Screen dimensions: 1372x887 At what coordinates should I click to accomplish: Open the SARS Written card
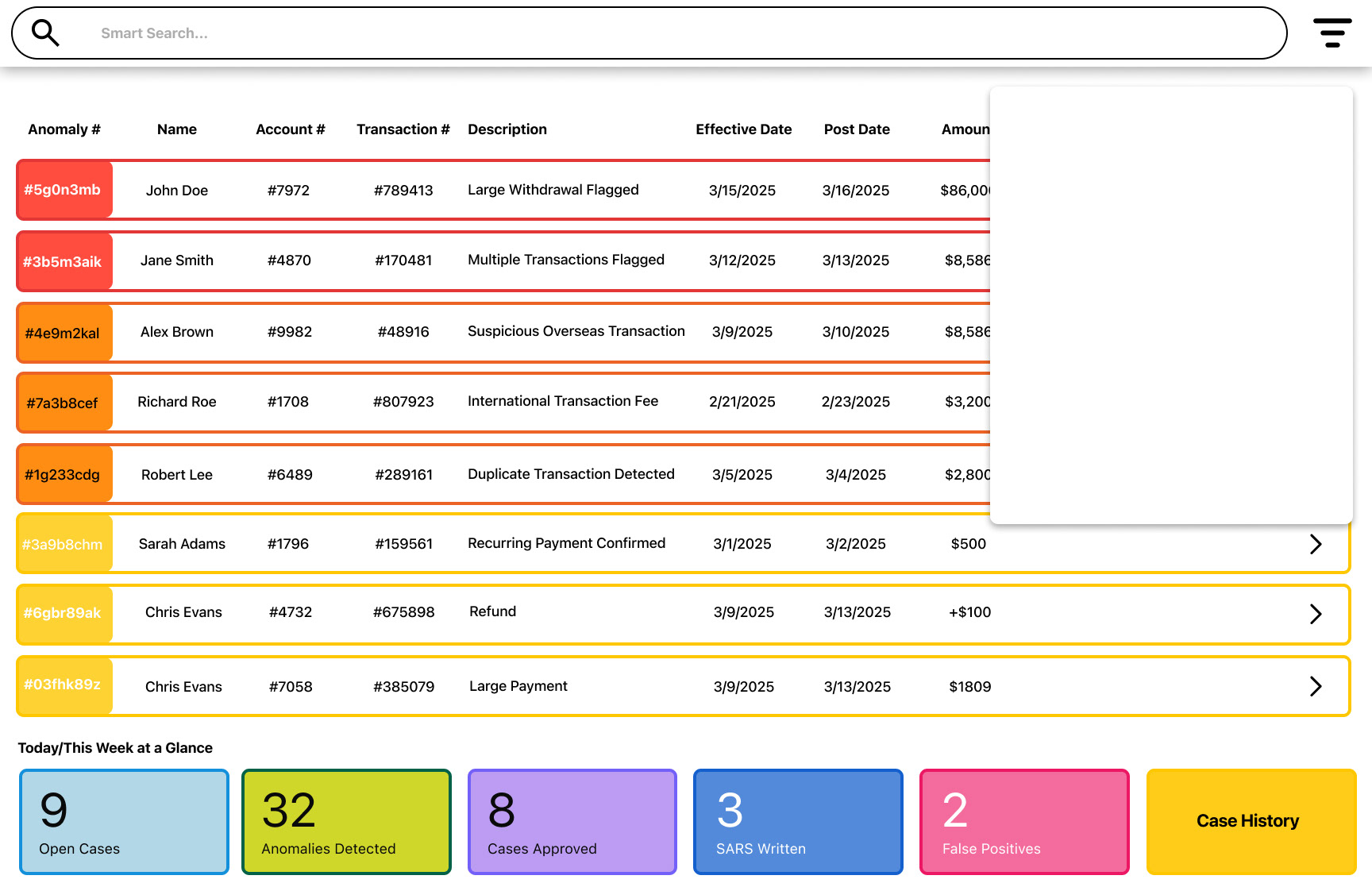(798, 821)
